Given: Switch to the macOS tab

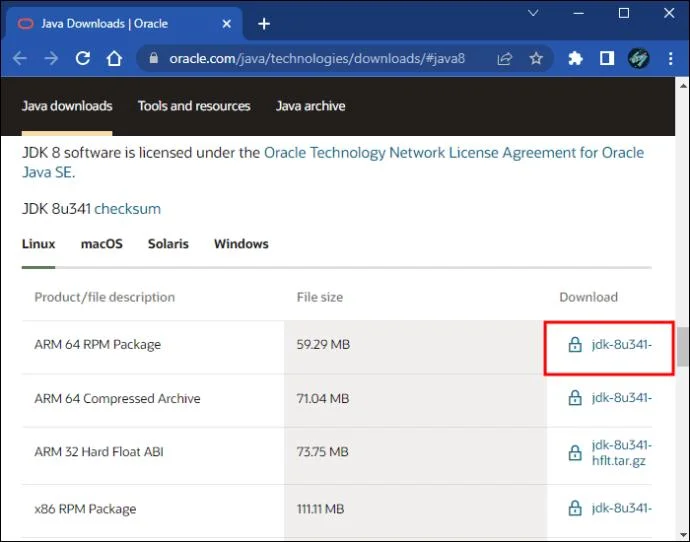Looking at the screenshot, I should tap(102, 244).
